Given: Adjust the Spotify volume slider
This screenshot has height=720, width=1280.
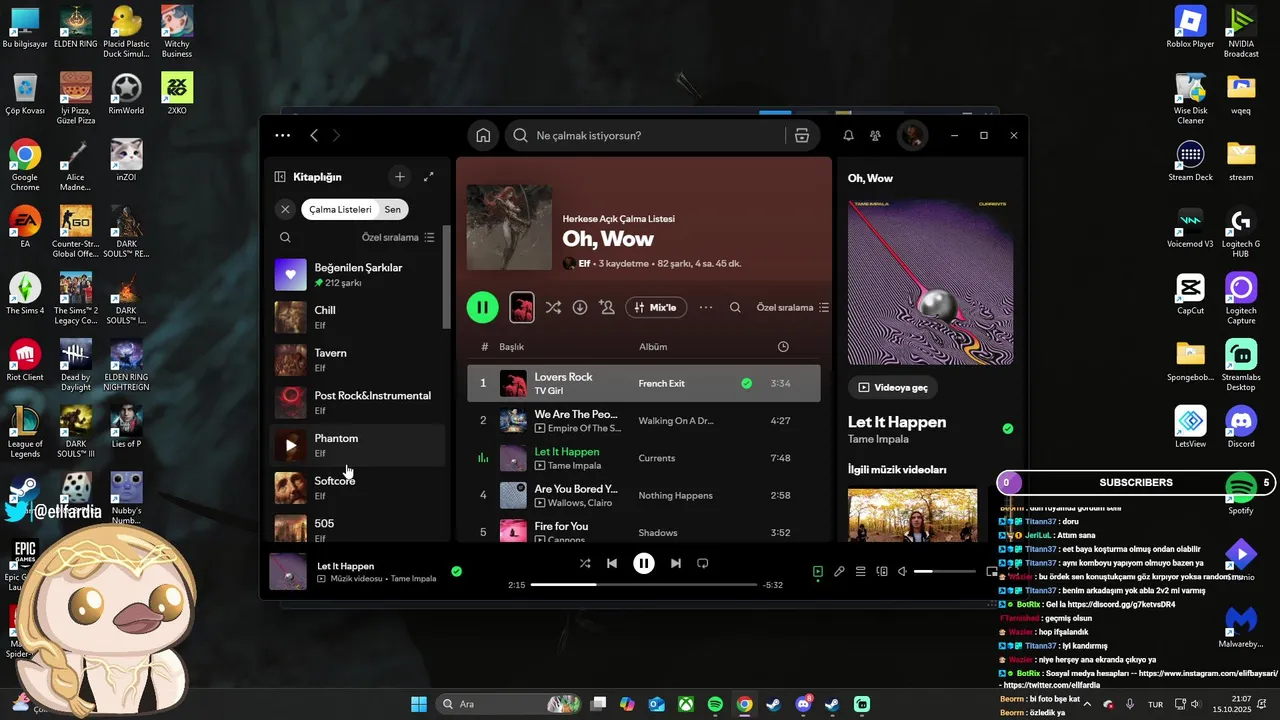Looking at the screenshot, I should 944,572.
